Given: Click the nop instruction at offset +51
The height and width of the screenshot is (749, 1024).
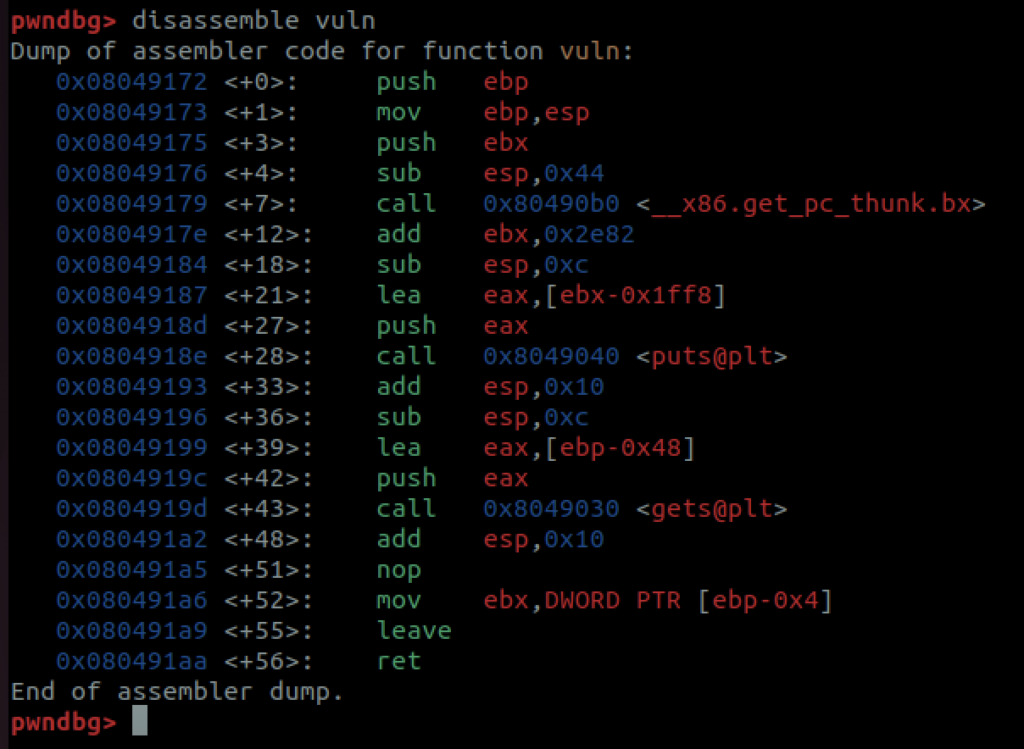Looking at the screenshot, I should pyautogui.click(x=398, y=571).
